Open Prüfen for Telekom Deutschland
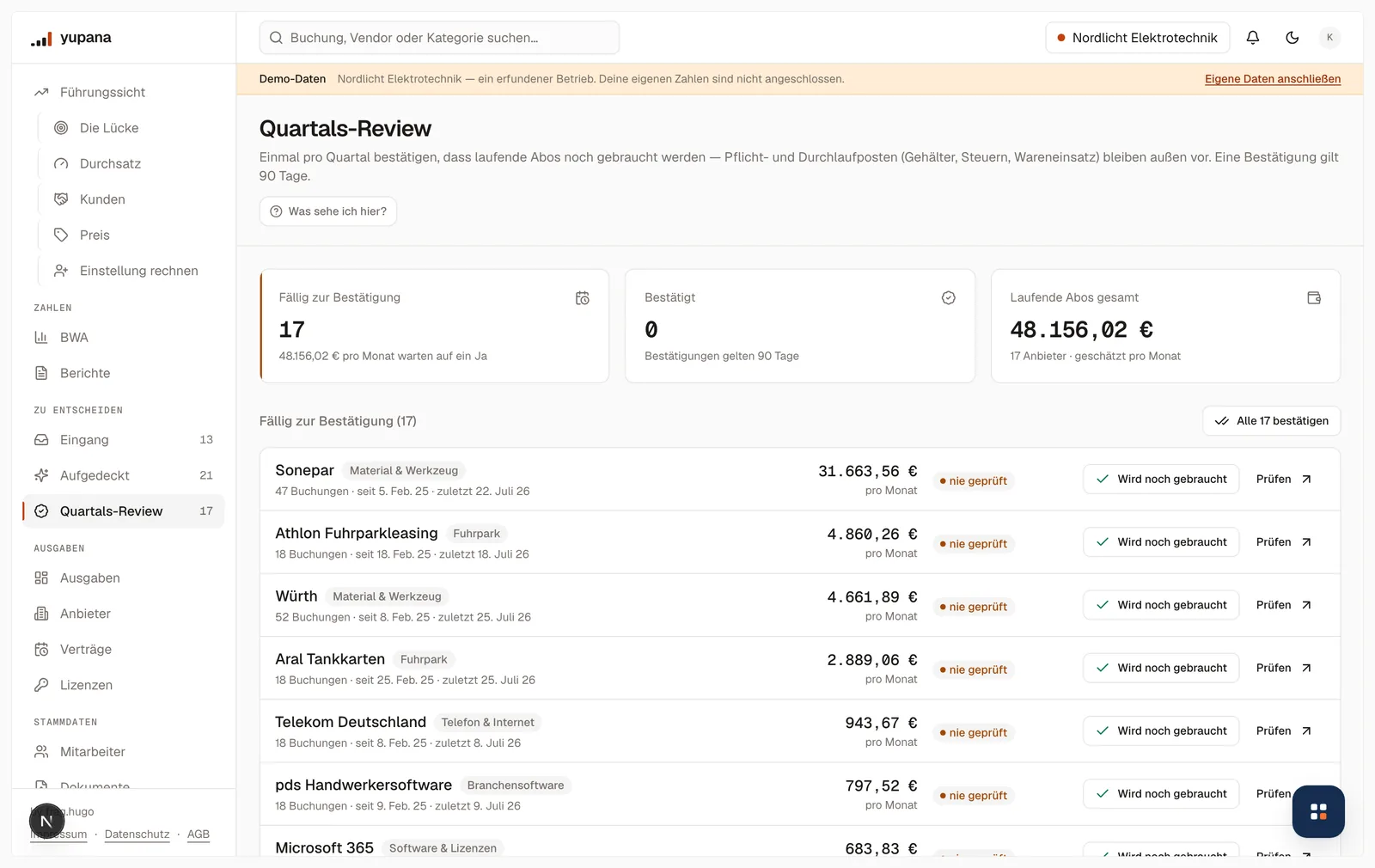This screenshot has width=1375, height=868. pyautogui.click(x=1284, y=731)
